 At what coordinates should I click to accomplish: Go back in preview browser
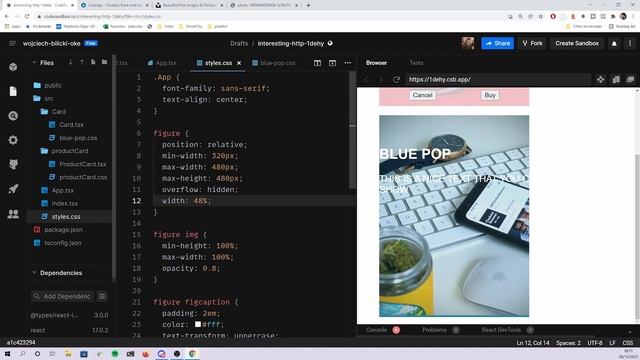[366, 80]
